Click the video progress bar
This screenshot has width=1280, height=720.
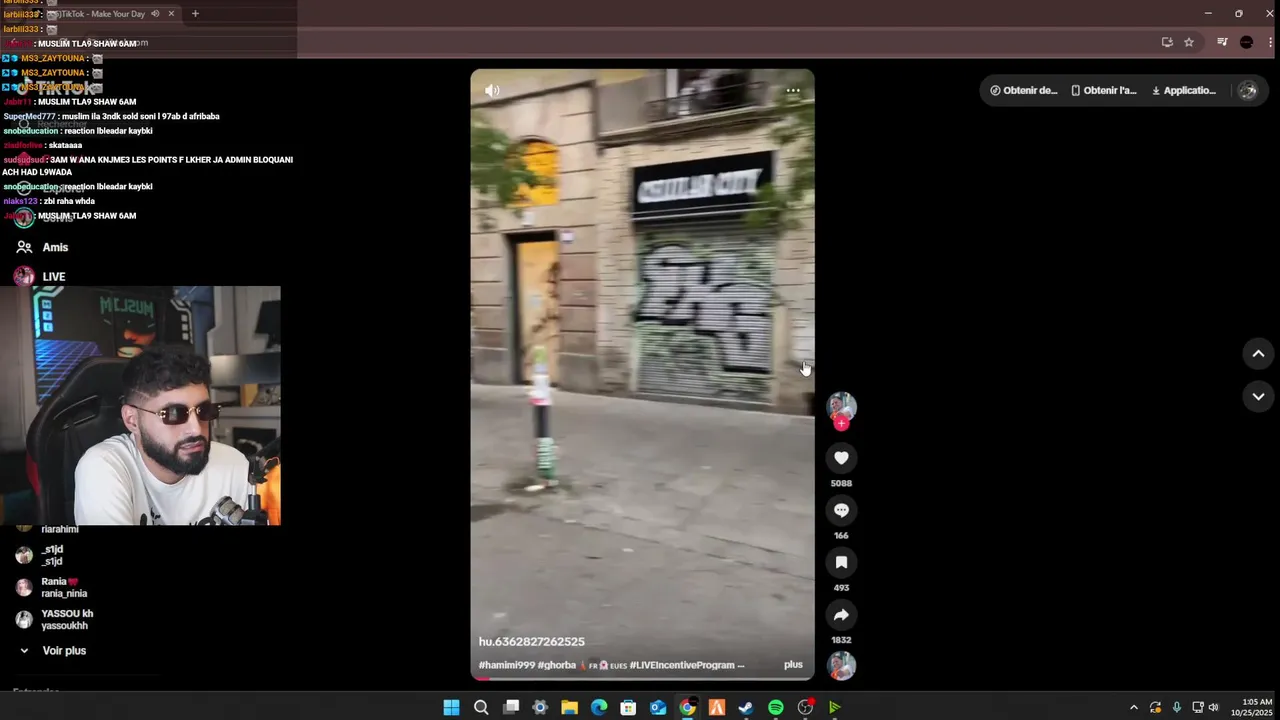(x=642, y=678)
